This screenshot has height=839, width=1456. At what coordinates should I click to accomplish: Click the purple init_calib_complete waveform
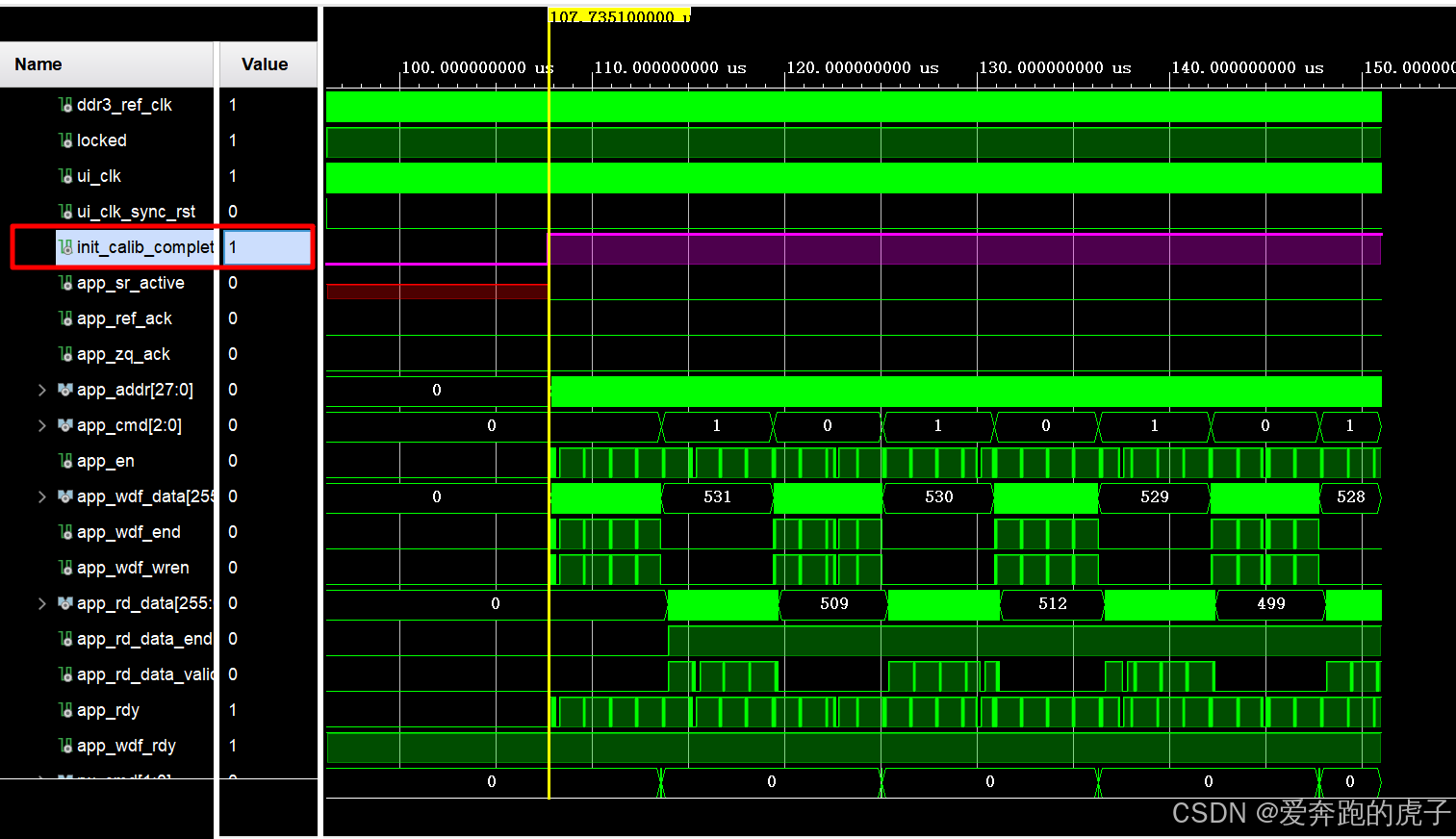(x=965, y=248)
